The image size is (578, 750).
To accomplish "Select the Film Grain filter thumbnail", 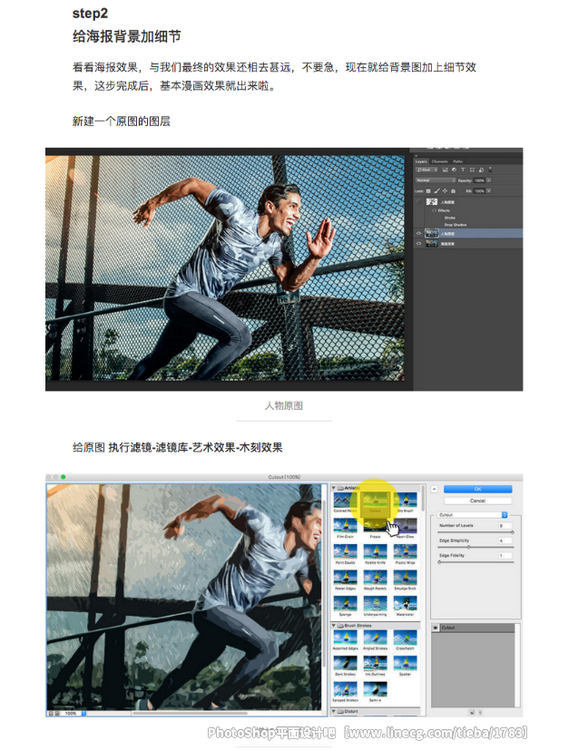I will [345, 525].
